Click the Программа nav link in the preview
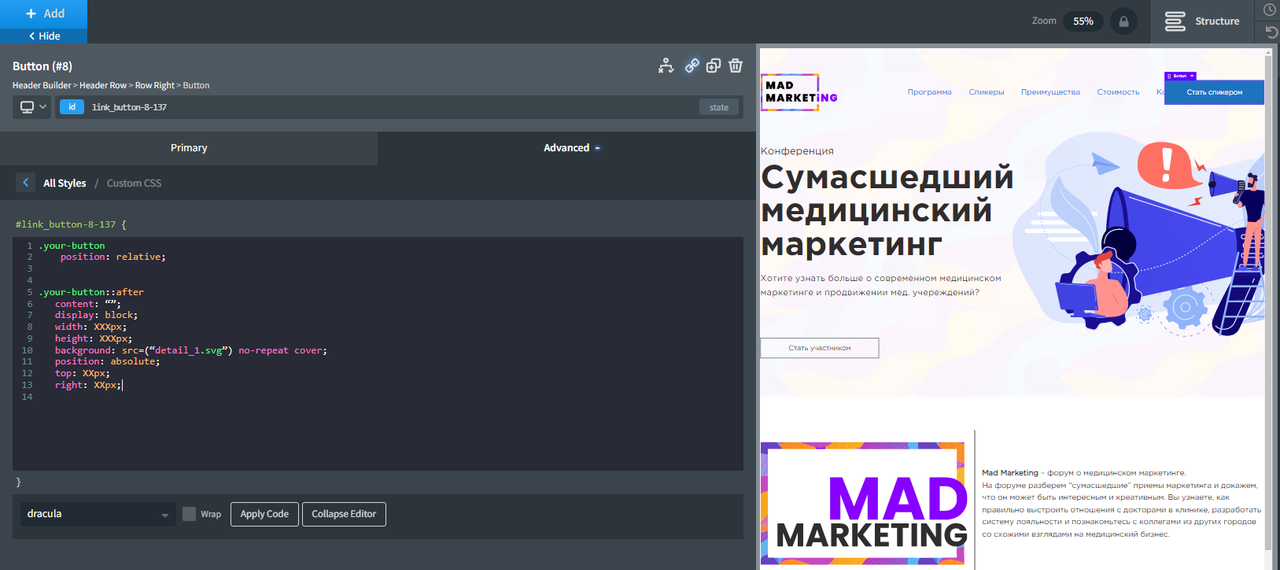Screen dimensions: 1280x570 (930, 92)
